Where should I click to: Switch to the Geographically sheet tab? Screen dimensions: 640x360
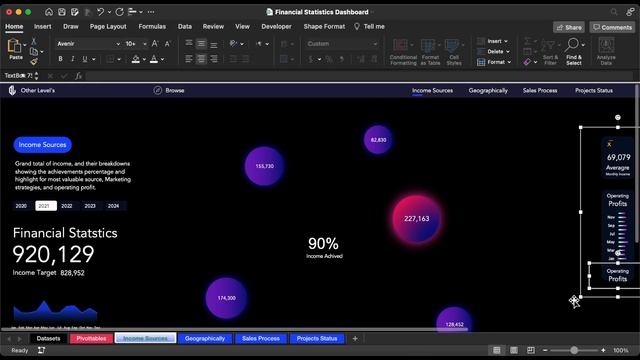(205, 338)
